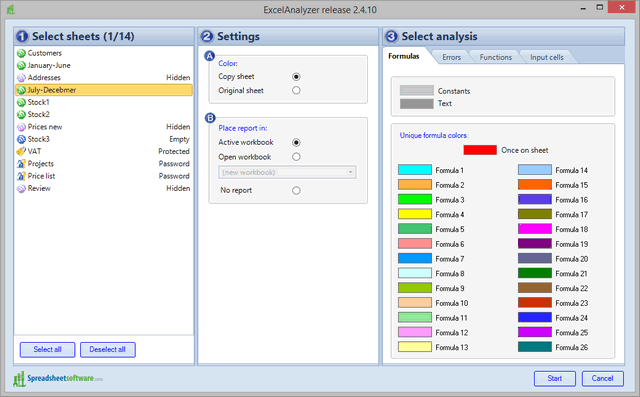Click the January-June sheet icon
640x397 pixels.
(21, 65)
